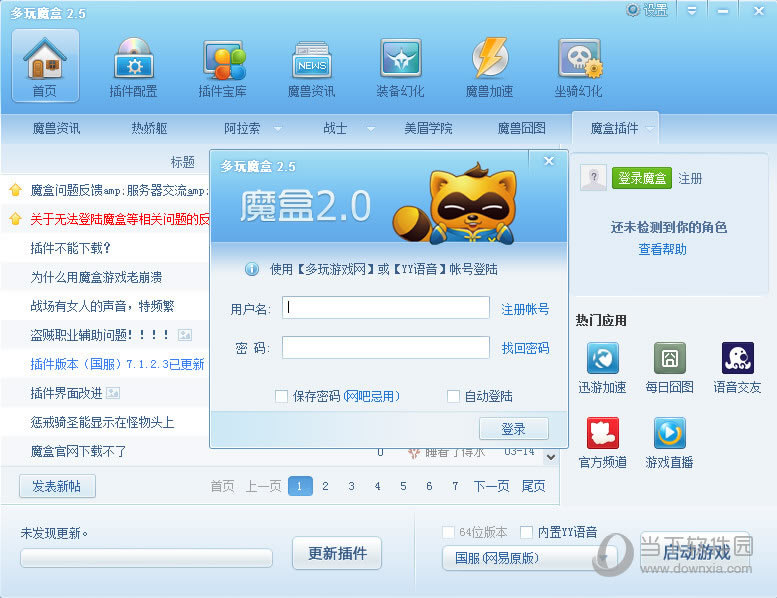Launch 魔兽加速 lightning icon
The width and height of the screenshot is (777, 598).
[490, 66]
